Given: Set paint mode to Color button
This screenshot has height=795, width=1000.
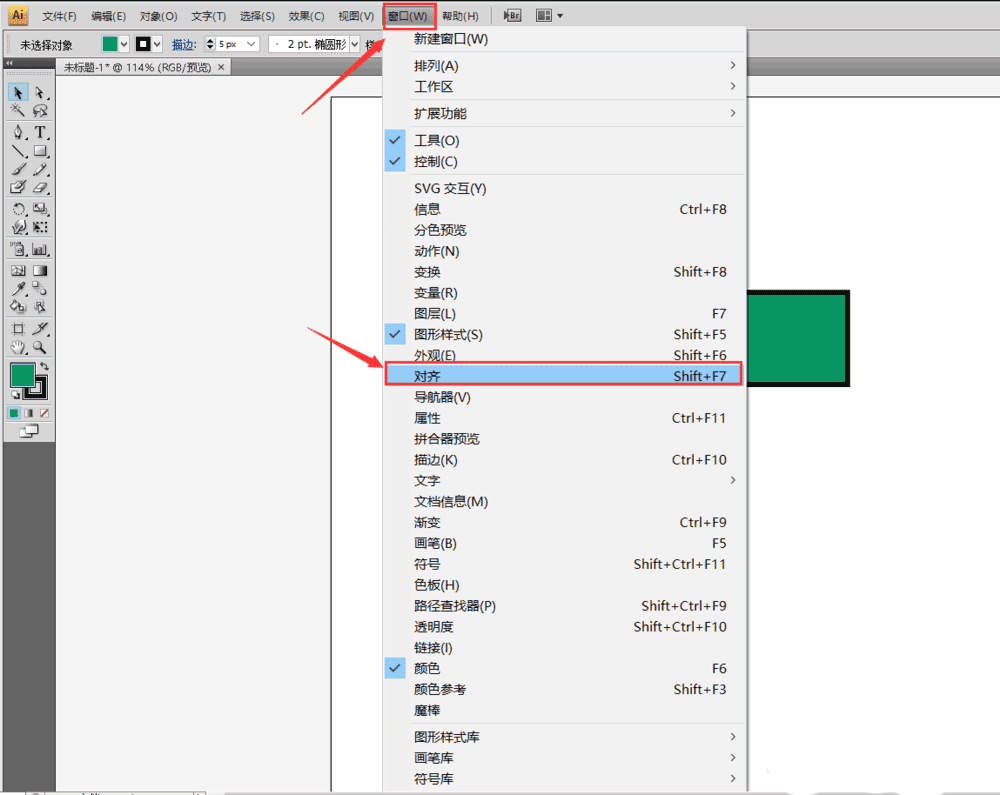Looking at the screenshot, I should tap(14, 413).
